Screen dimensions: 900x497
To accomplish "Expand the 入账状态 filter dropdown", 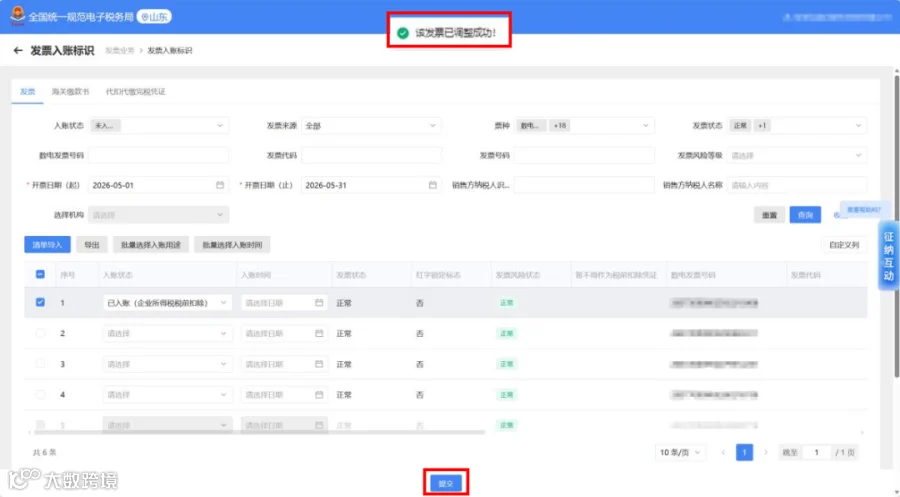I will click(159, 126).
